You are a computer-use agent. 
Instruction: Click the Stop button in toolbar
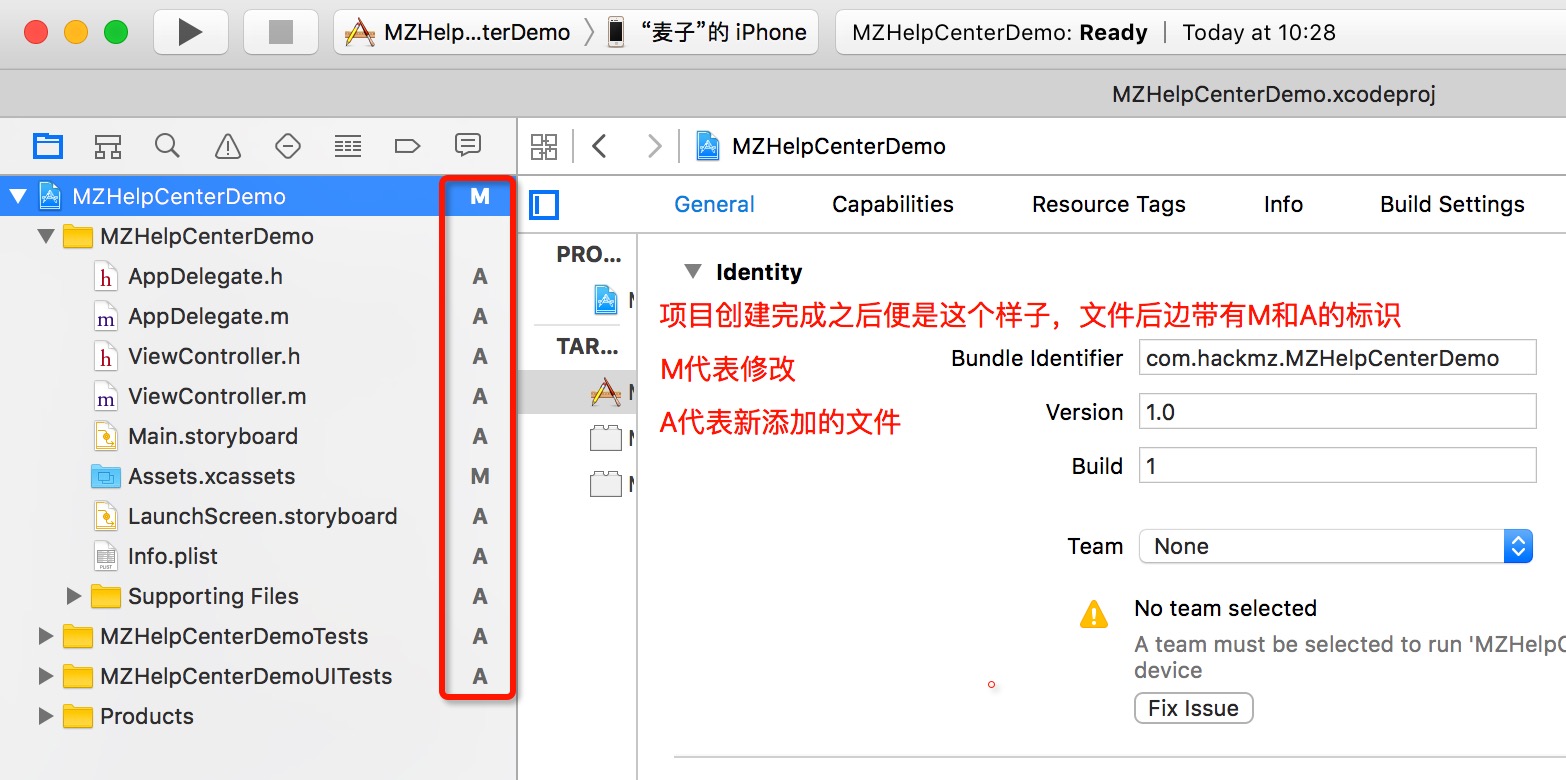[x=280, y=32]
